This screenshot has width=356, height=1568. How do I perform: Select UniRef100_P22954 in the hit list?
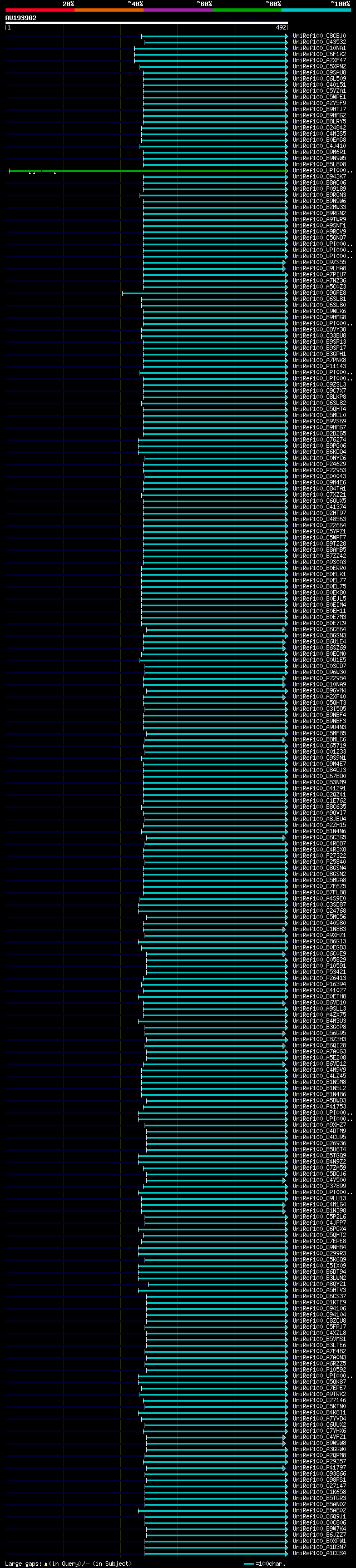pos(319,679)
